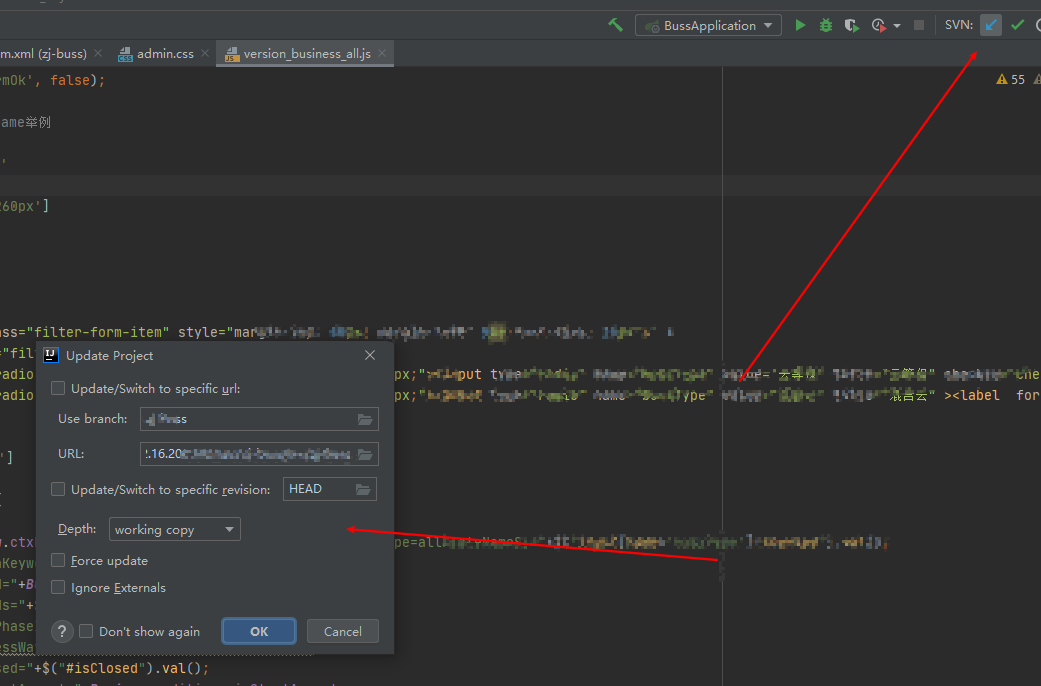Click the help question mark in Update Project dialog
The width and height of the screenshot is (1041, 686).
[x=62, y=631]
